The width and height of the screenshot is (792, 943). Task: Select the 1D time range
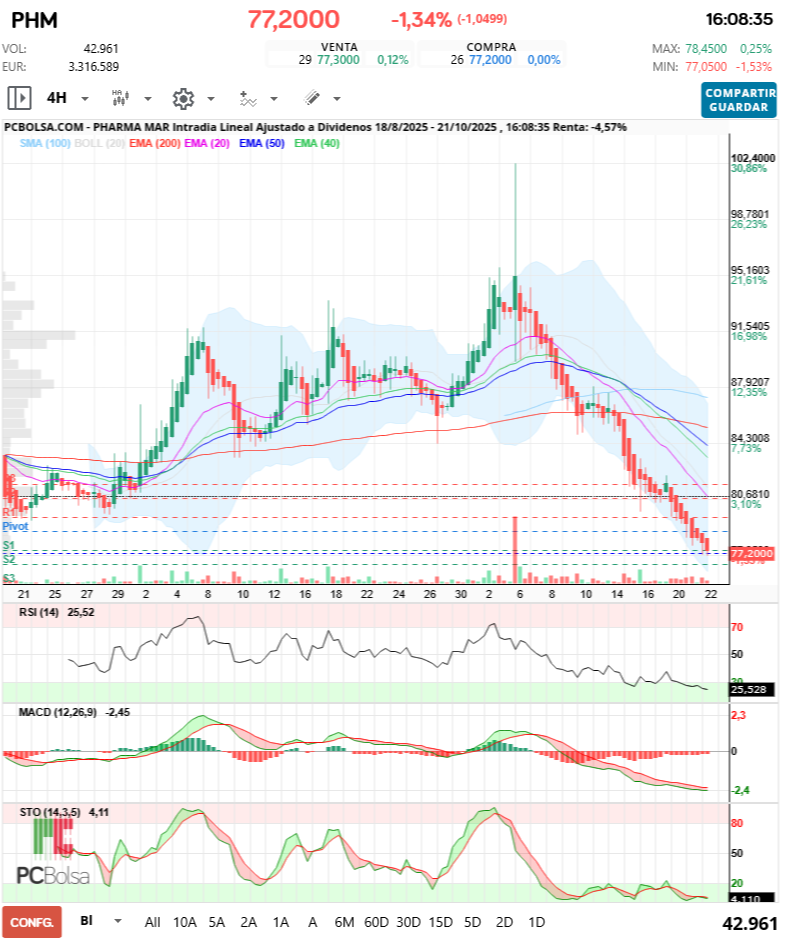point(536,921)
